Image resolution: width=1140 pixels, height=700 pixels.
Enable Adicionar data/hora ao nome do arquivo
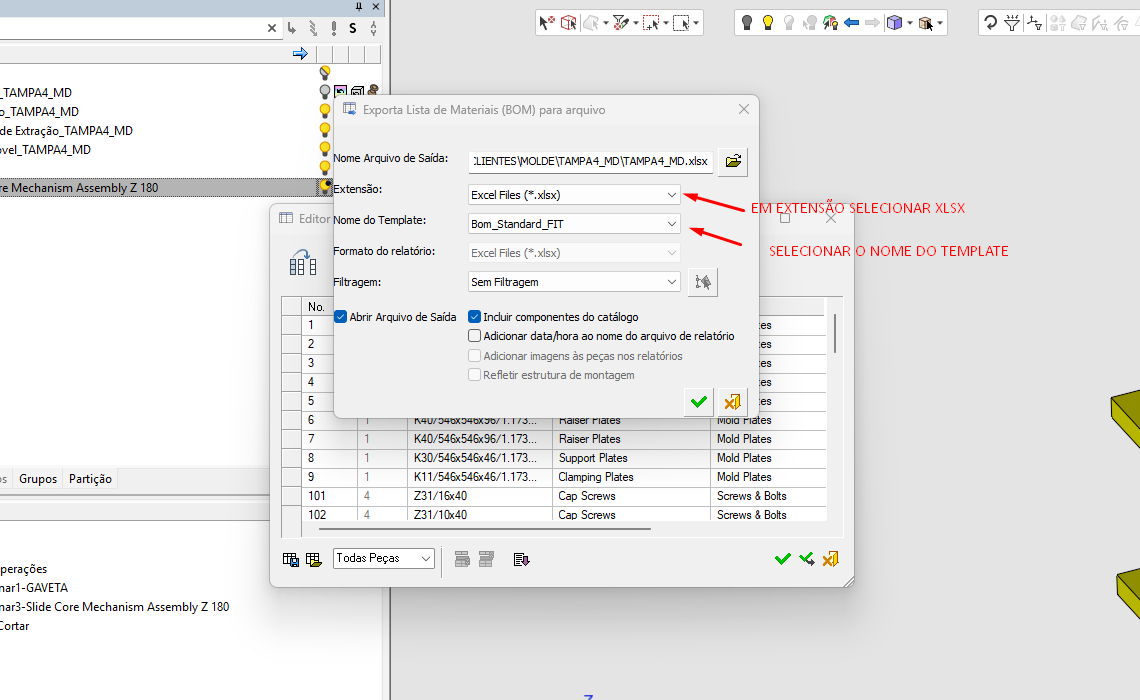(475, 336)
